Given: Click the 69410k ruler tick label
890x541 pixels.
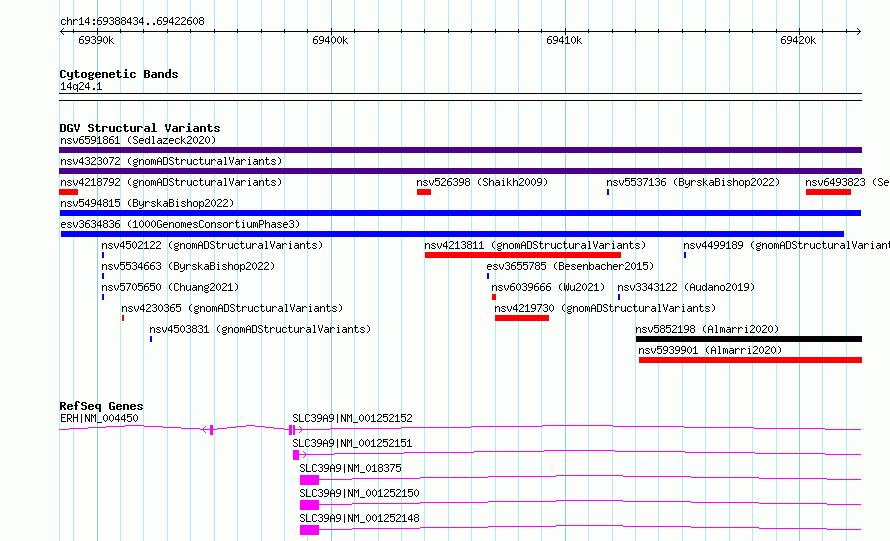Looking at the screenshot, I should pos(564,40).
